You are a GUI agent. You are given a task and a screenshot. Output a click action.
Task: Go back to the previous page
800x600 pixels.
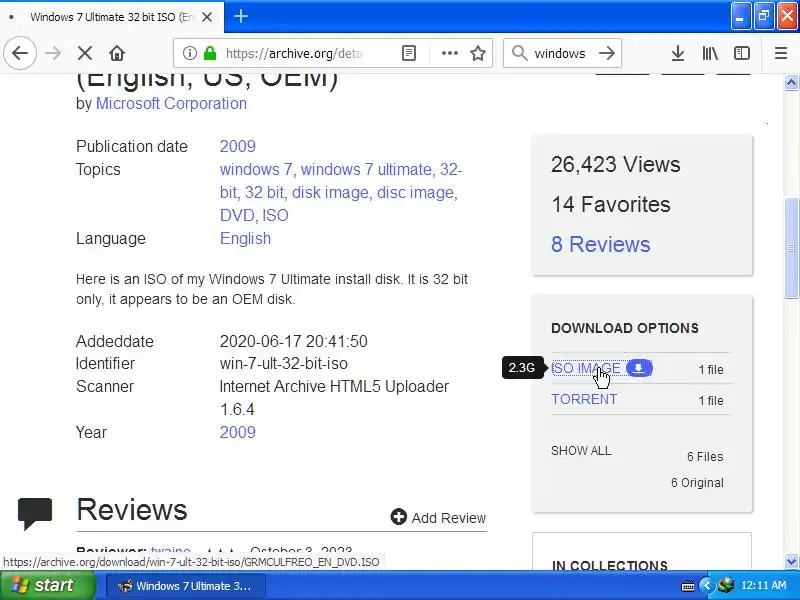(x=20, y=53)
